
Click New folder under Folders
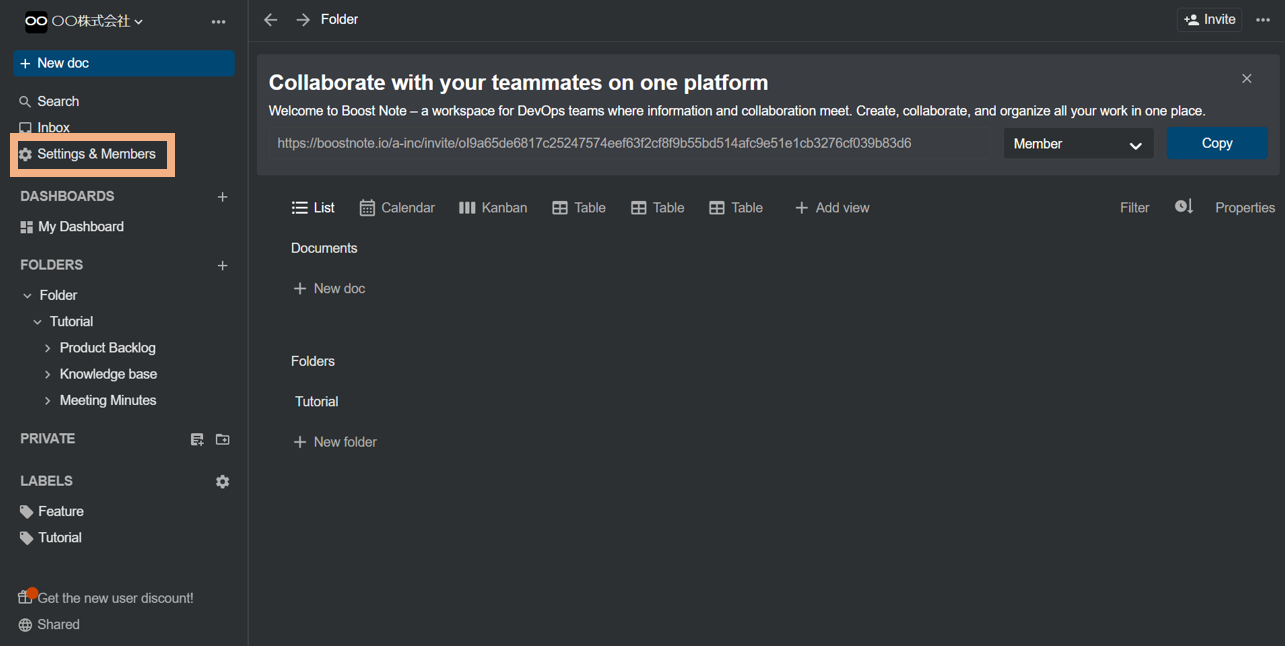[335, 442]
